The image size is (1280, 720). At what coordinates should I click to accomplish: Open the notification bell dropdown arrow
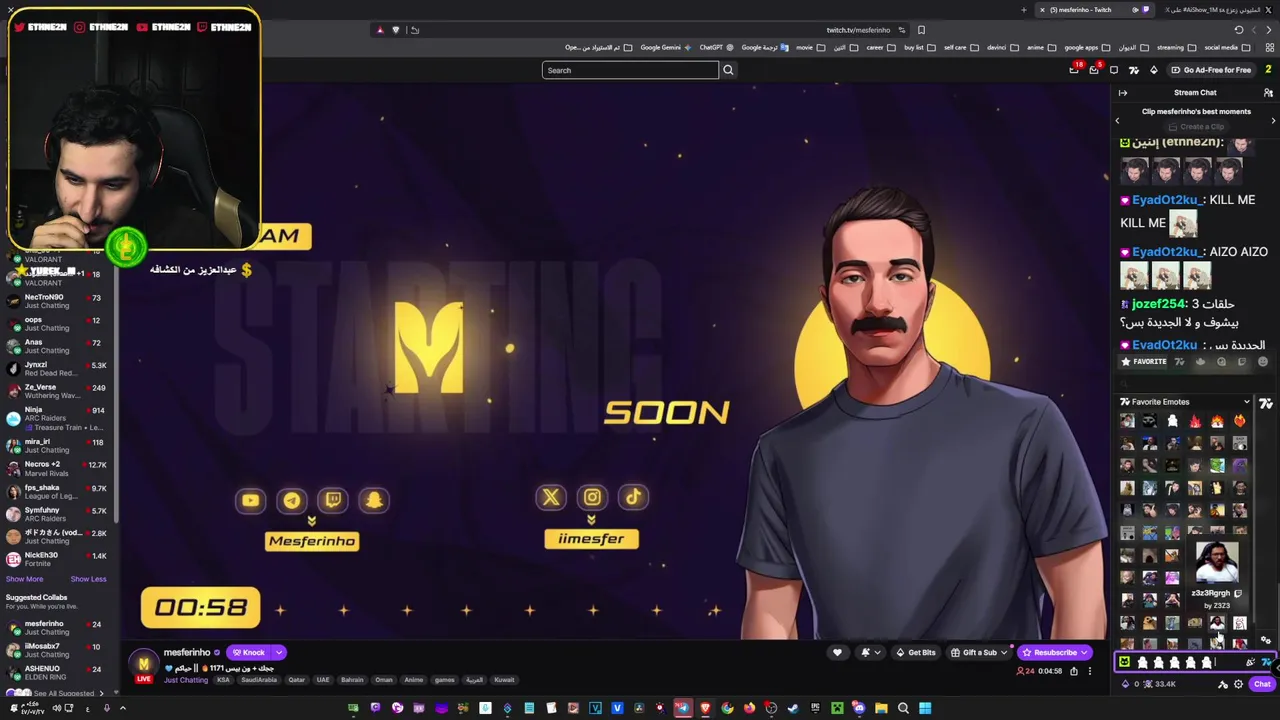(878, 653)
